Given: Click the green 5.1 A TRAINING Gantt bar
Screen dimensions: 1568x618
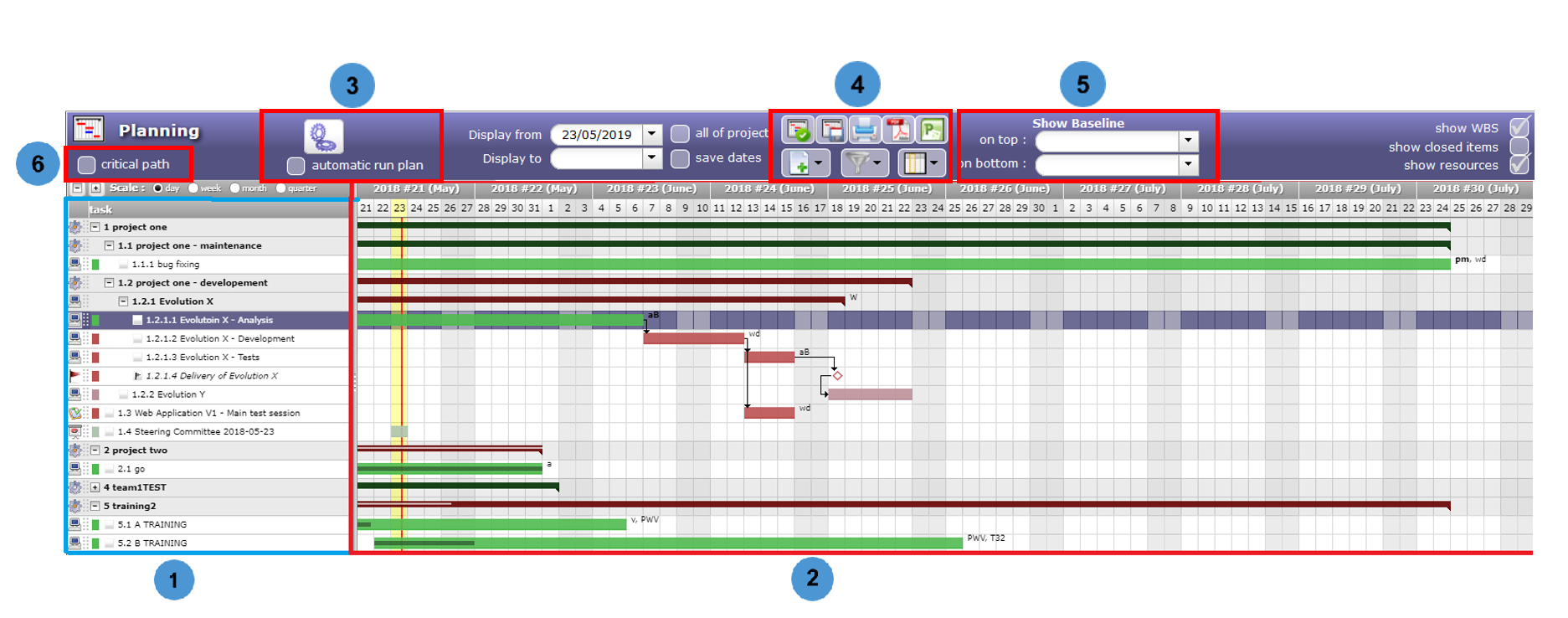Looking at the screenshot, I should click(x=492, y=524).
